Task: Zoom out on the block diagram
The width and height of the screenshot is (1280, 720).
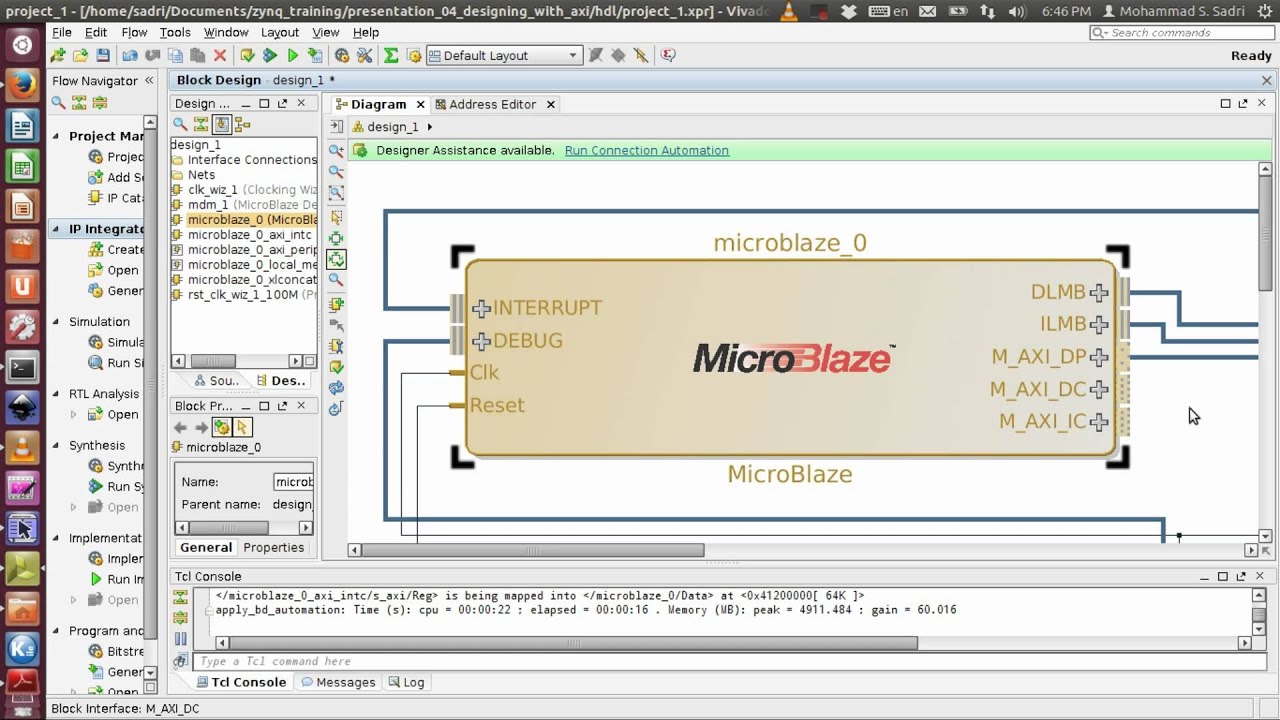Action: click(336, 172)
